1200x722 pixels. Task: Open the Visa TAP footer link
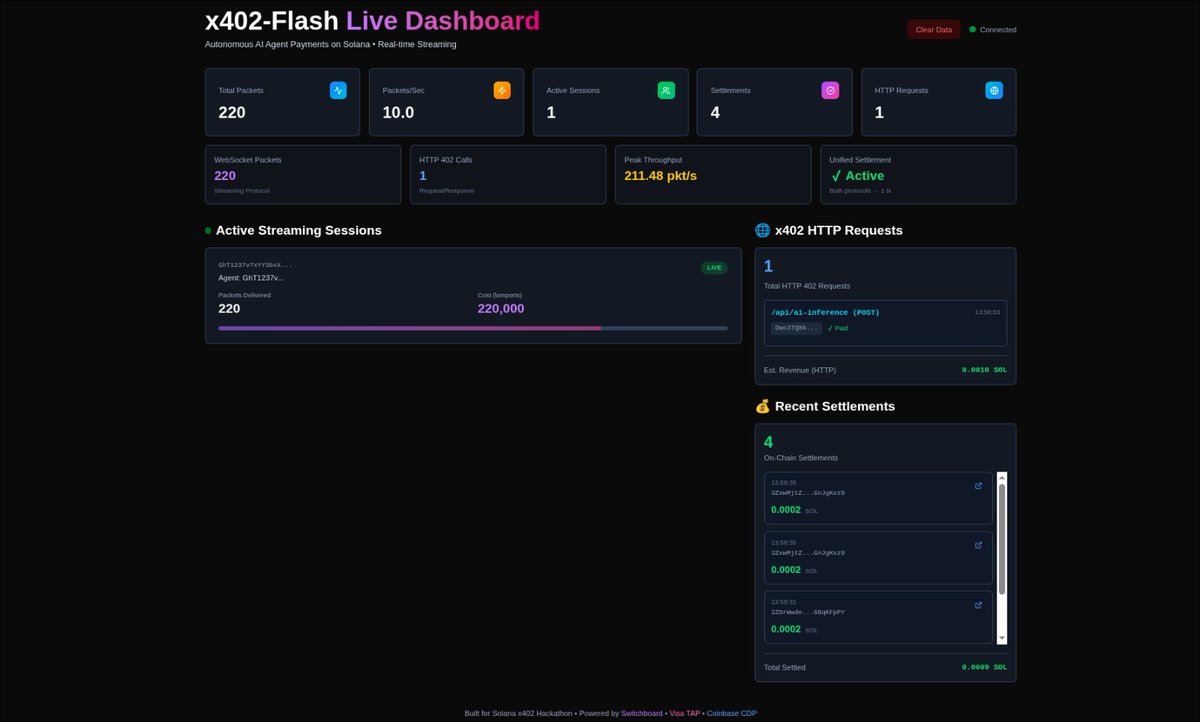click(685, 713)
